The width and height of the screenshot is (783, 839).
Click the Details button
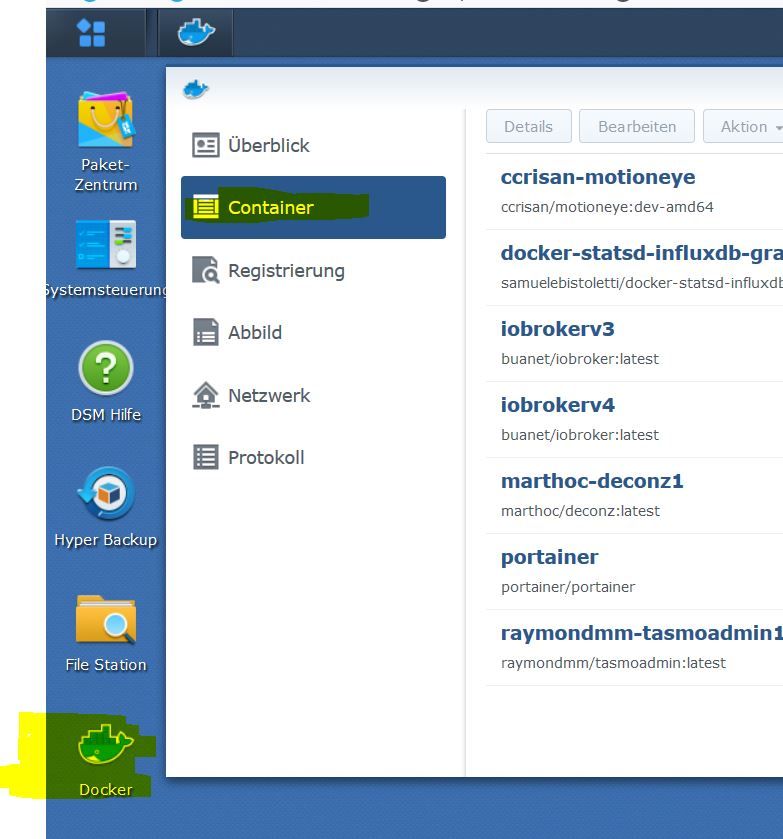tap(529, 126)
